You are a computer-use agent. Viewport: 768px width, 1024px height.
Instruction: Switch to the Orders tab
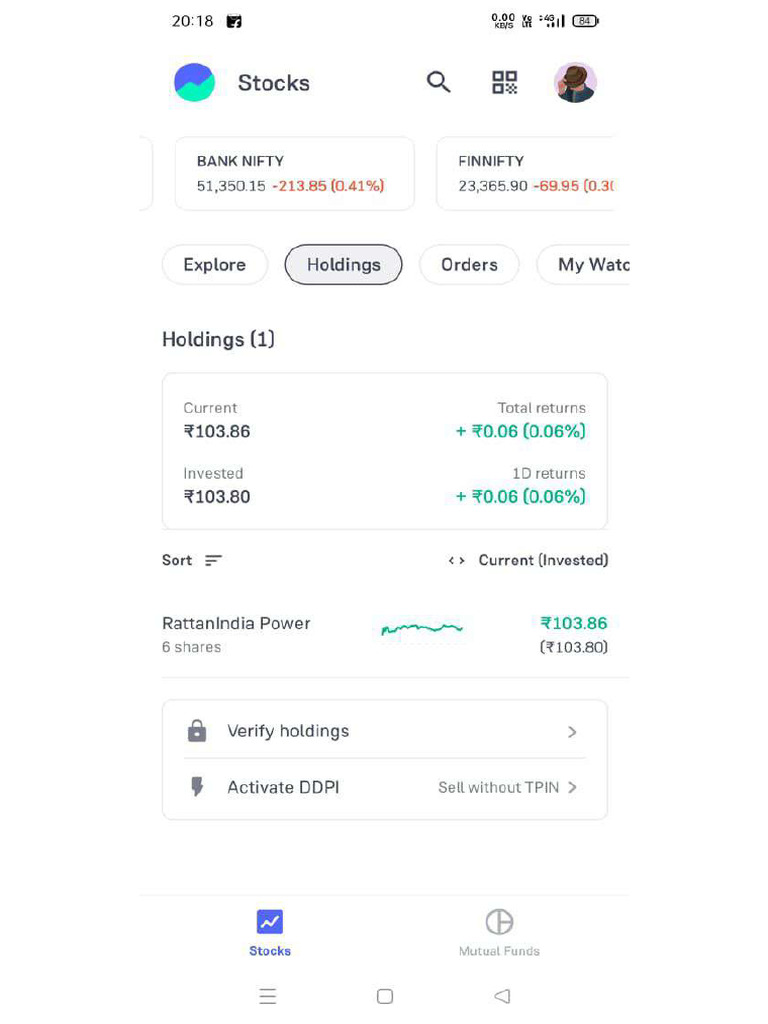coord(469,265)
